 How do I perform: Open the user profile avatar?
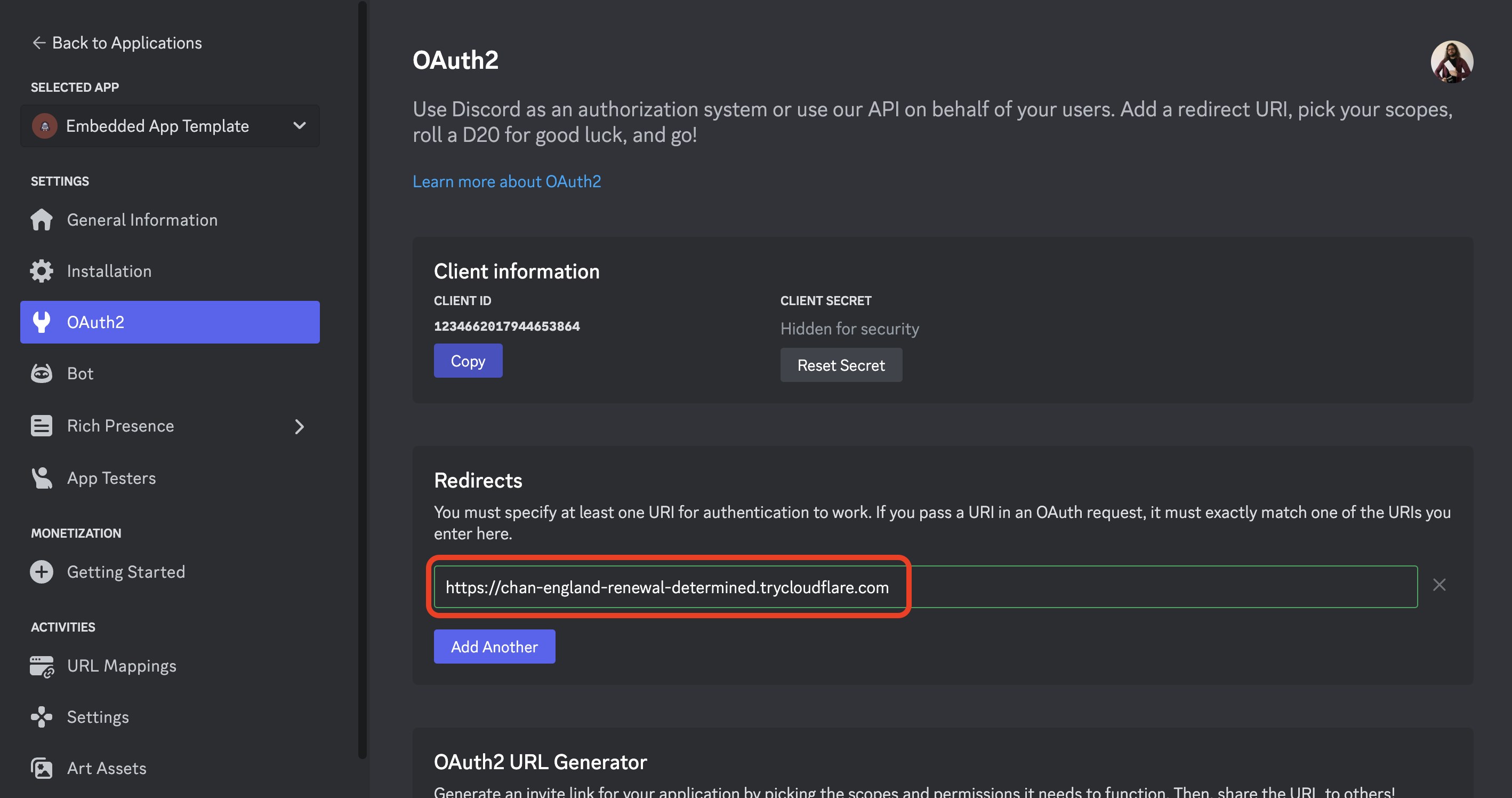[x=1451, y=62]
